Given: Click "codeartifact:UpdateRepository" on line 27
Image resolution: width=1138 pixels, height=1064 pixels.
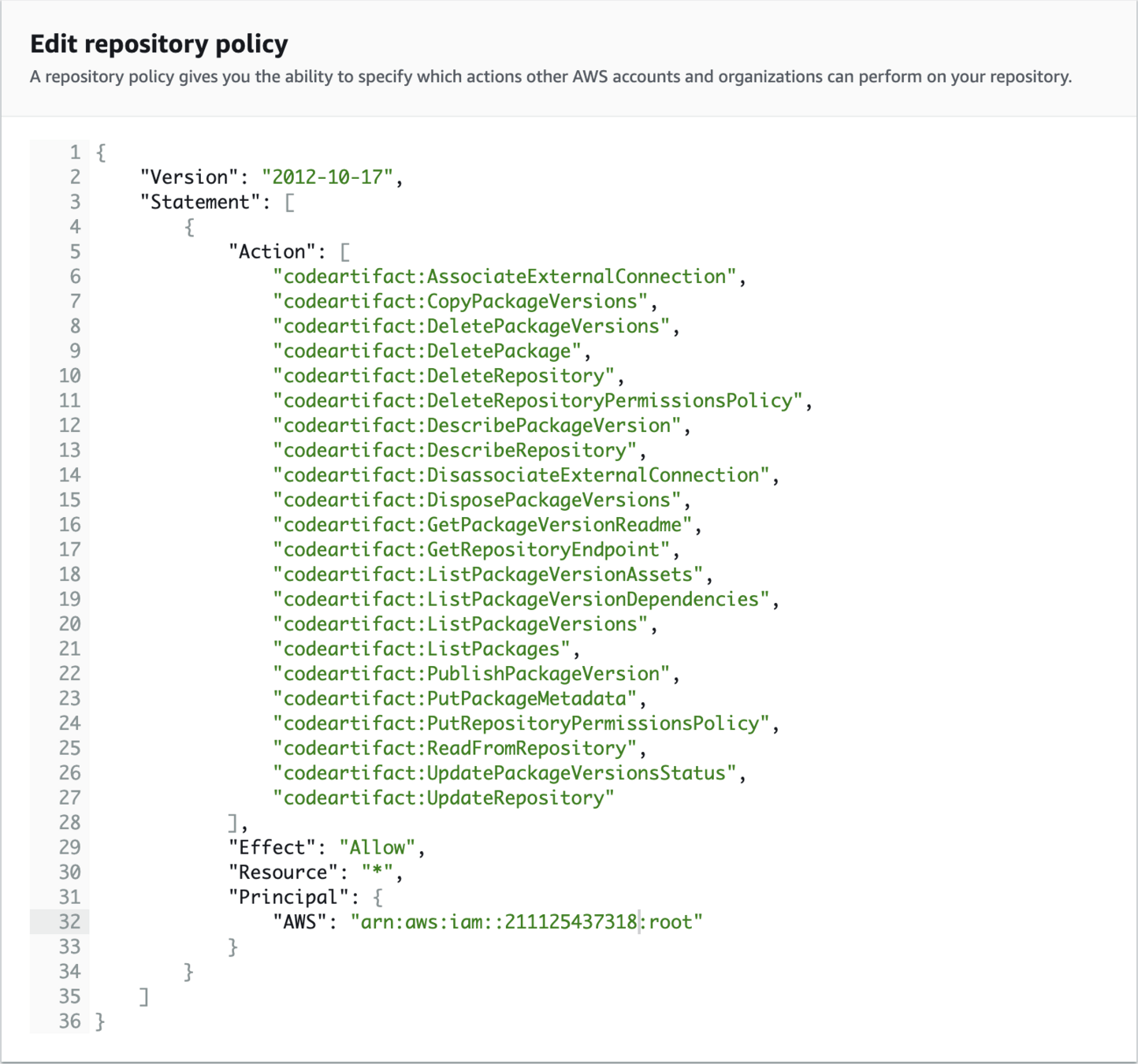Looking at the screenshot, I should pyautogui.click(x=444, y=798).
